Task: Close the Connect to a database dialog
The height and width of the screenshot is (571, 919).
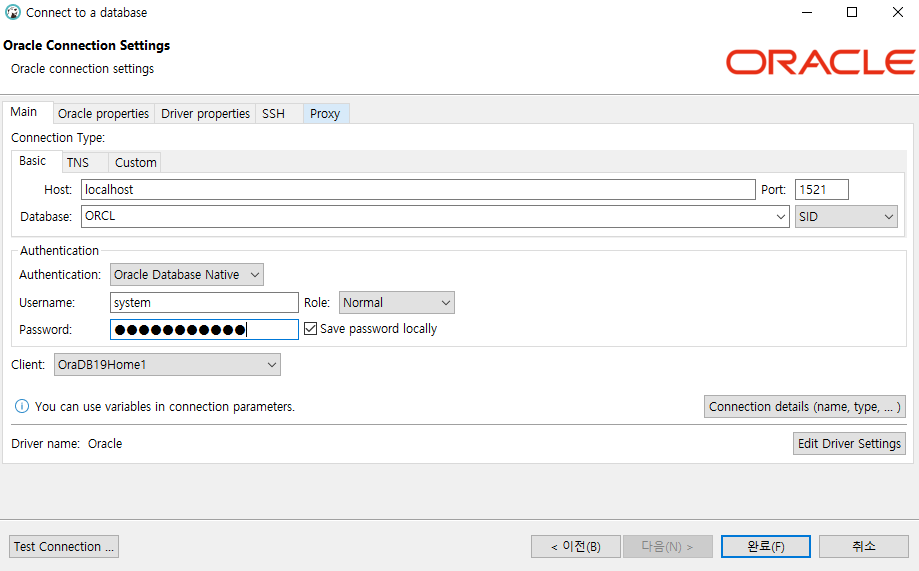Action: (x=897, y=12)
